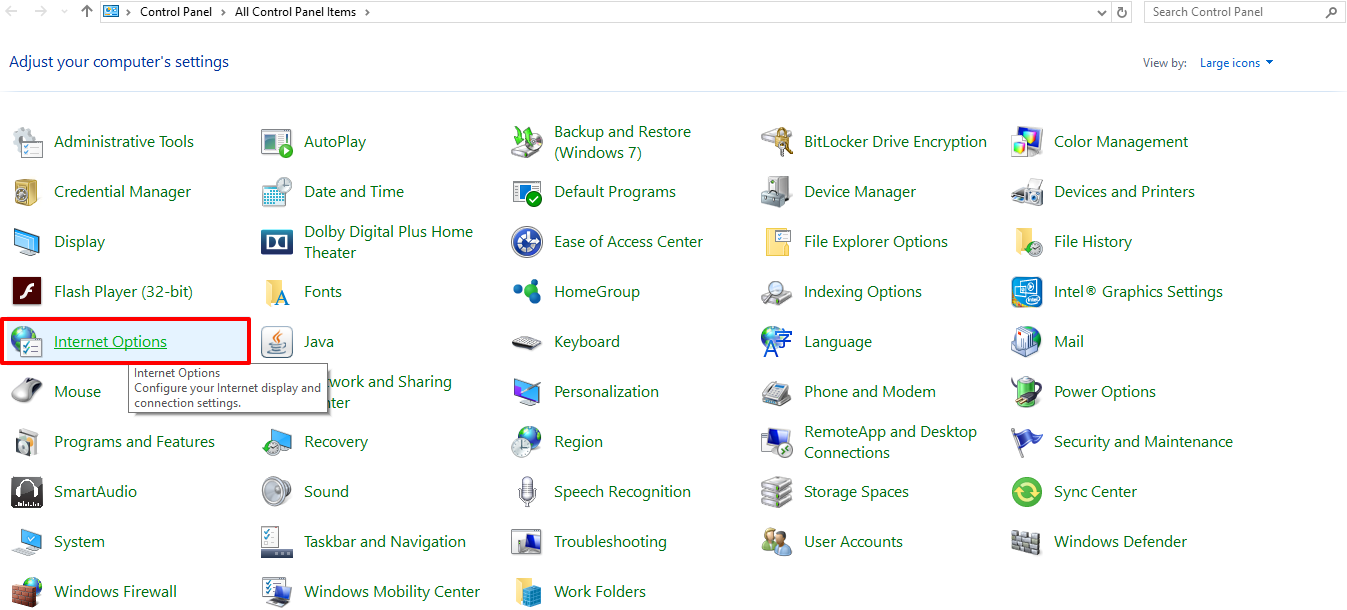Click the BitLocker Drive Encryption icon
Viewport: 1347px width, 610px height.
point(777,142)
